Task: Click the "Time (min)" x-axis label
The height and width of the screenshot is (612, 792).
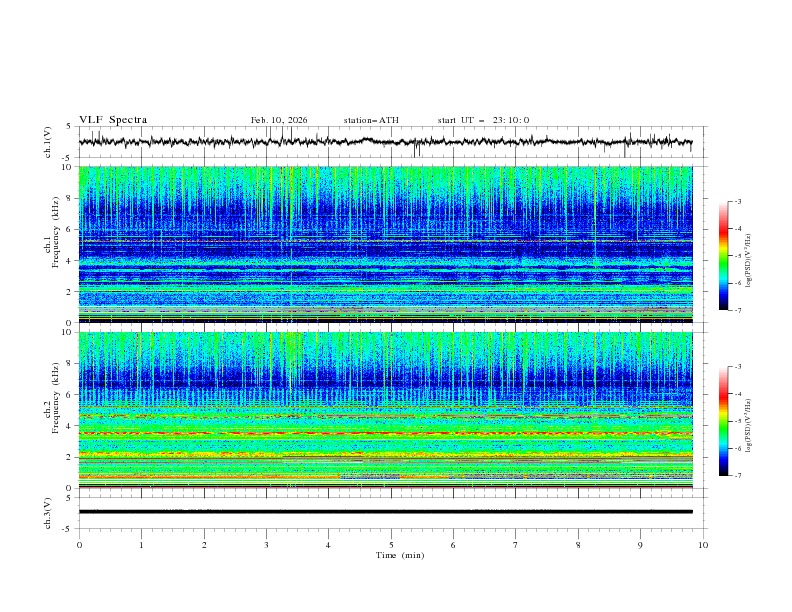Action: (x=400, y=555)
